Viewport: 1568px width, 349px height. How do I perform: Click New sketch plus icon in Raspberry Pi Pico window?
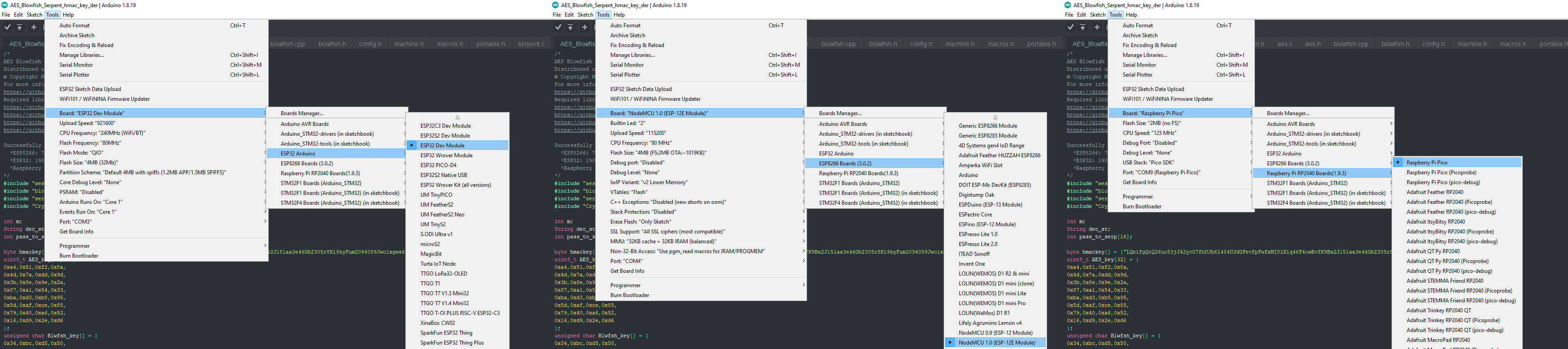click(1097, 27)
